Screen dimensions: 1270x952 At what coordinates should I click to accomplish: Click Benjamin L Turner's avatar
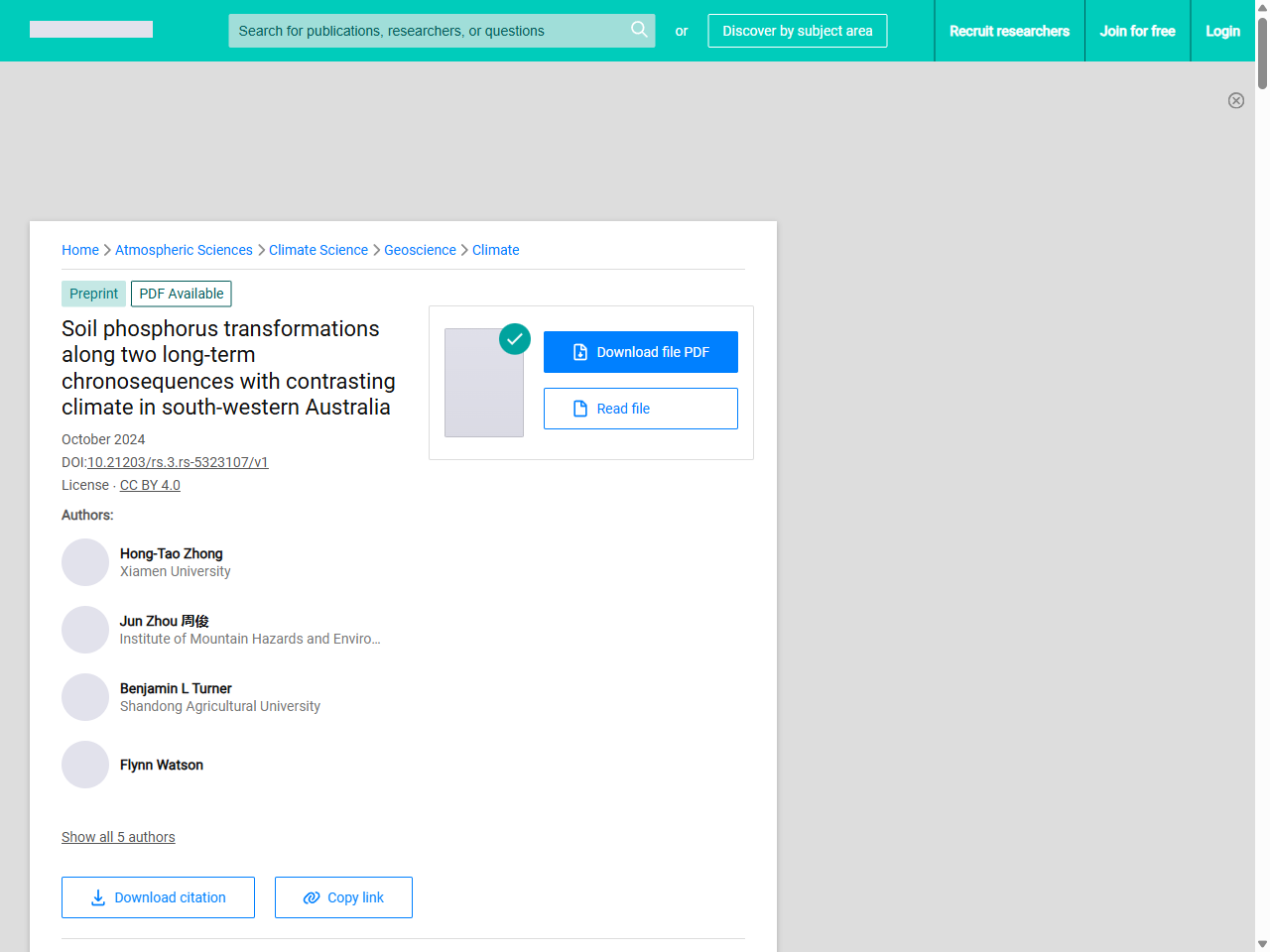point(85,697)
